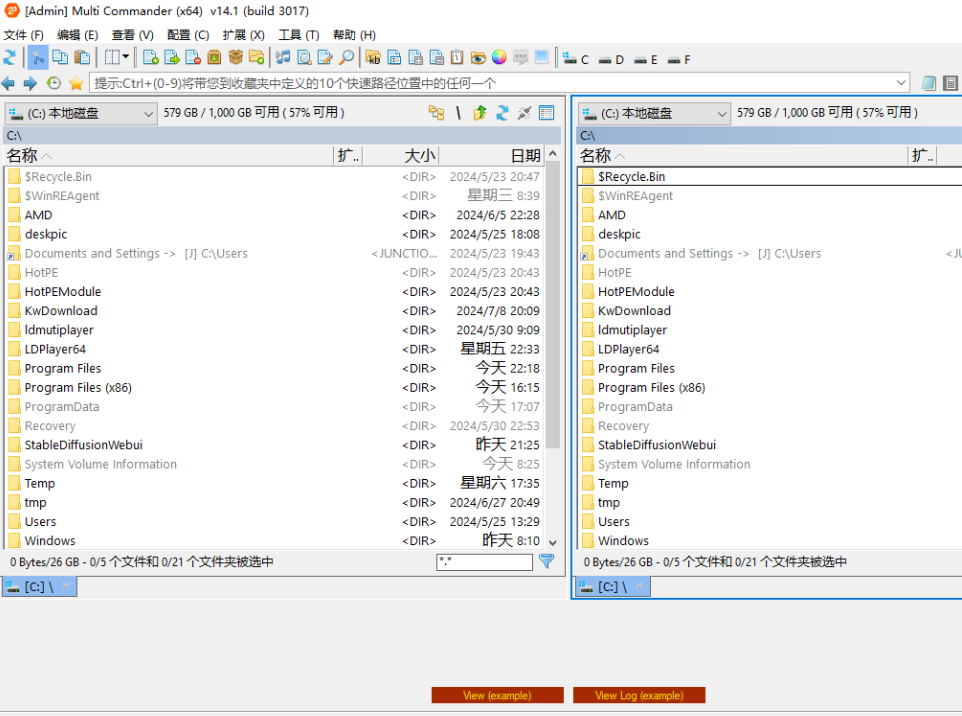Click the refresh icon in main toolbar
The height and width of the screenshot is (716, 962).
click(x=10, y=58)
